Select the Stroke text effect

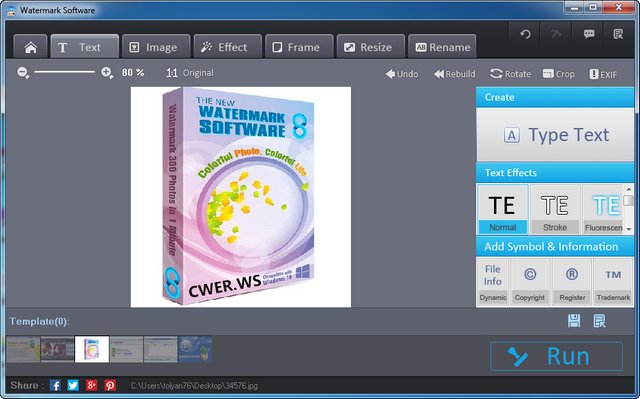[555, 210]
